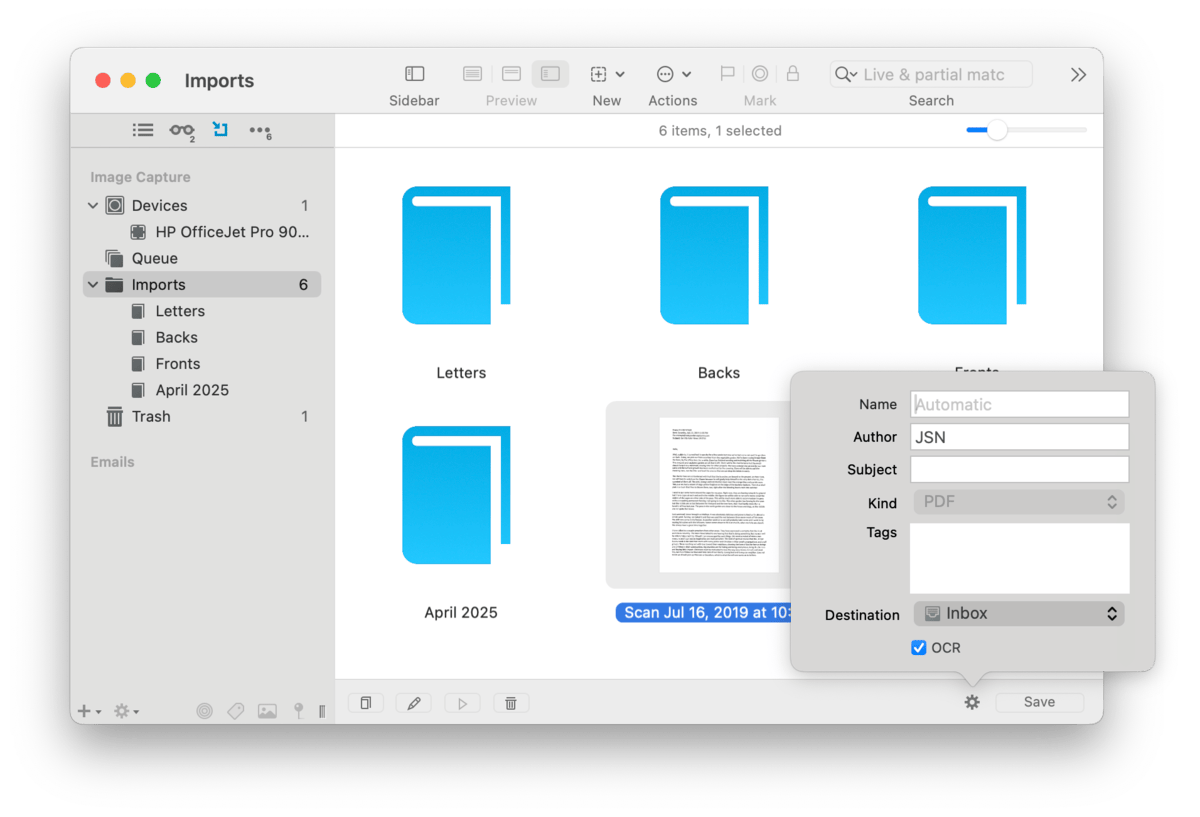Click the duplicate pages icon button

(366, 703)
